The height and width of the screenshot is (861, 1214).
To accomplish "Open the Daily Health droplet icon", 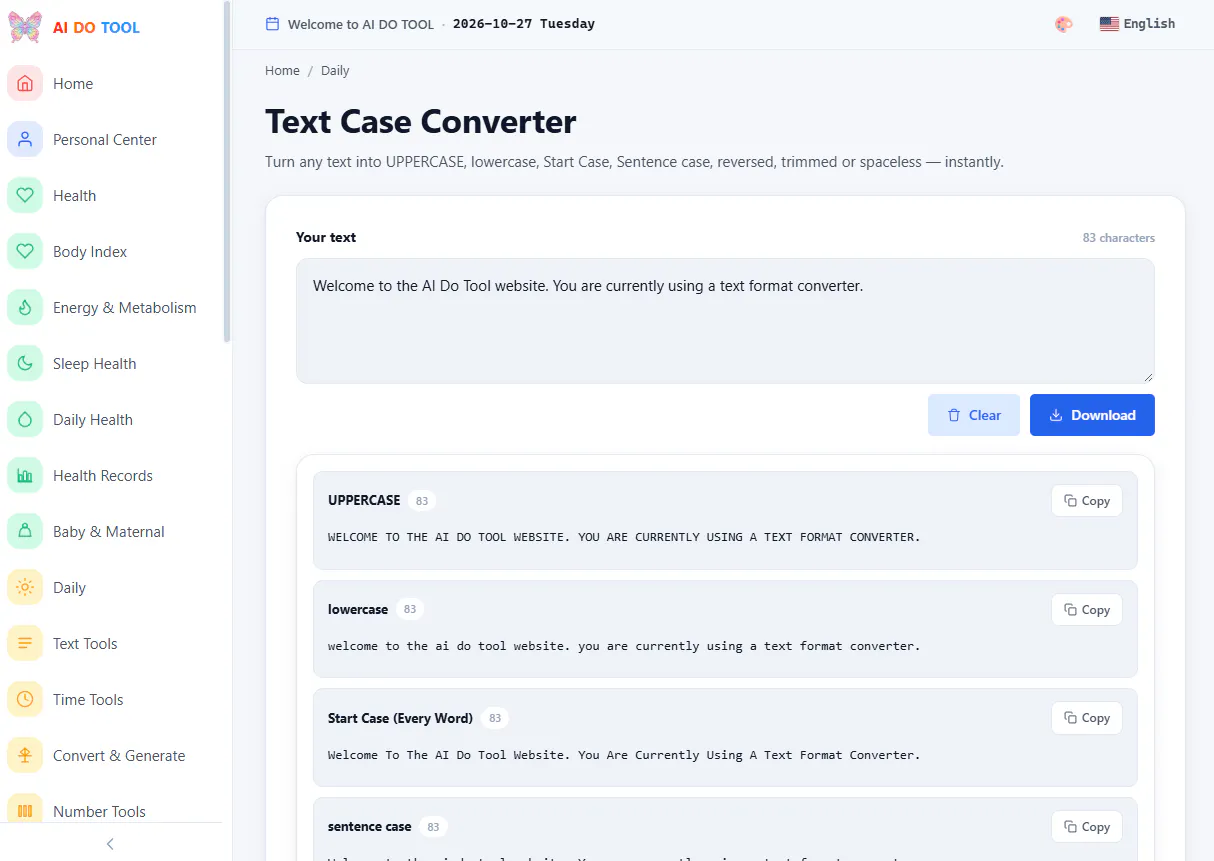I will tap(25, 420).
